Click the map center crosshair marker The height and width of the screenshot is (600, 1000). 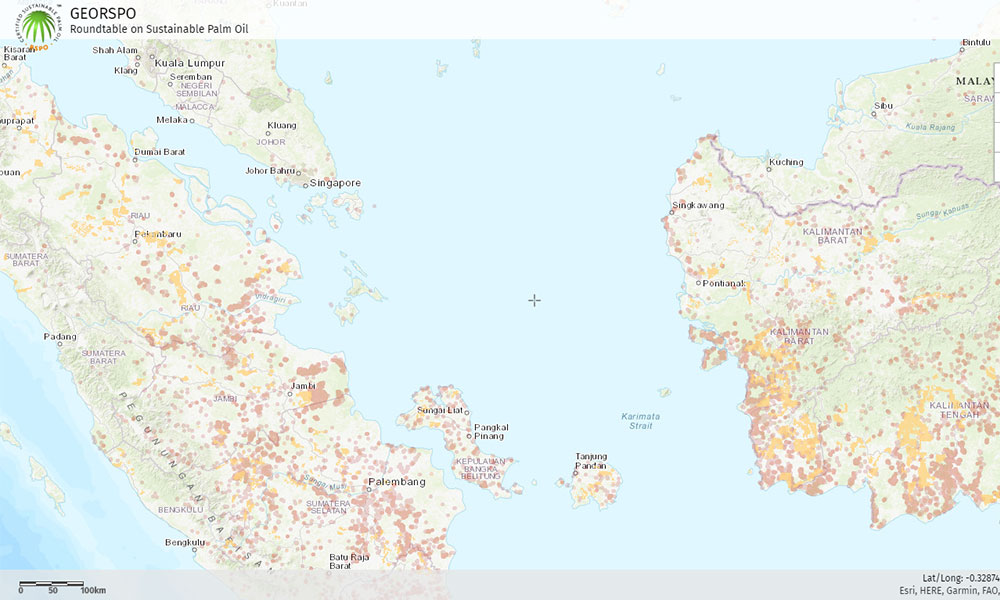(534, 300)
